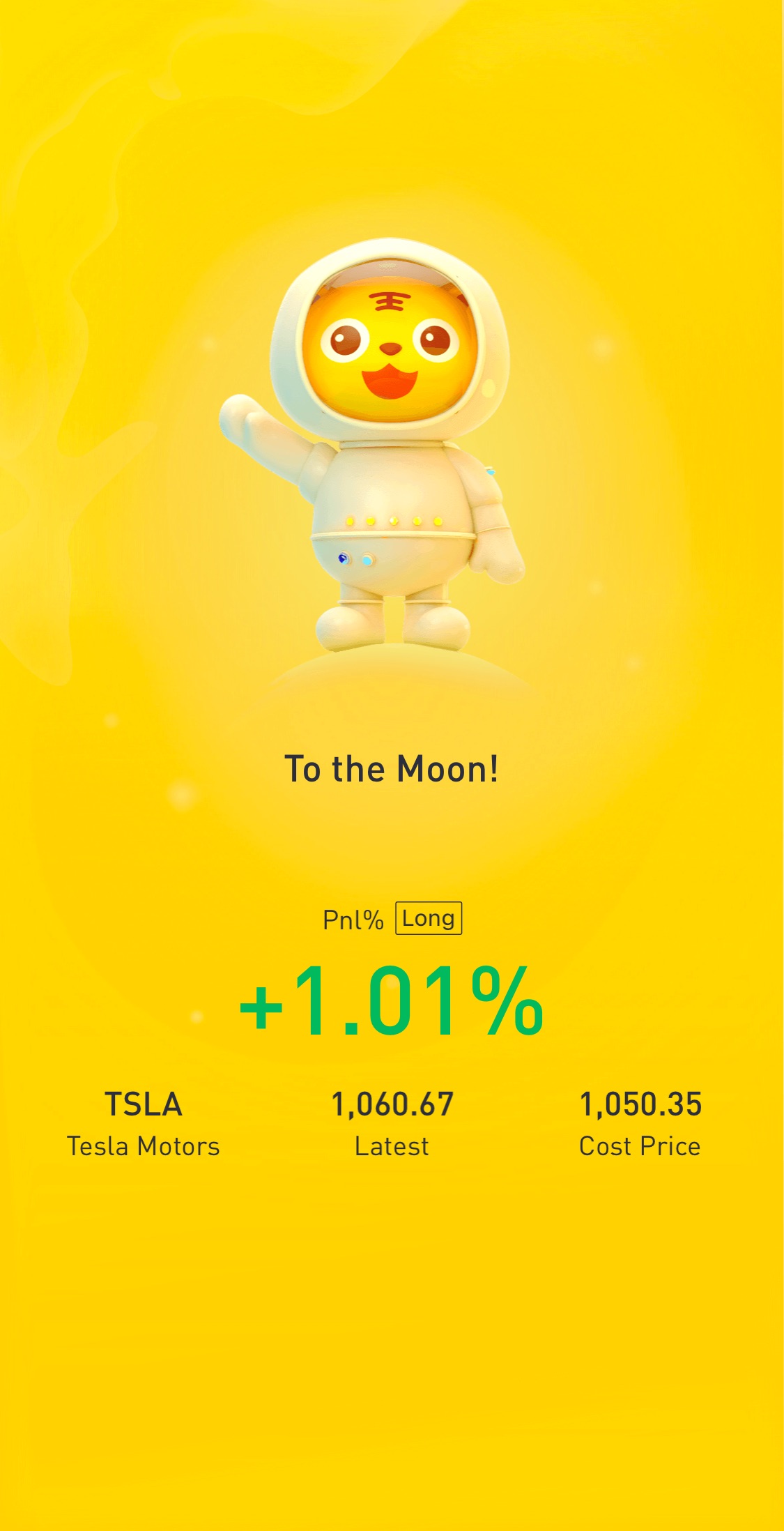Tap the Tesla Motors company name
Viewport: 784px width, 1531px height.
tap(143, 1147)
